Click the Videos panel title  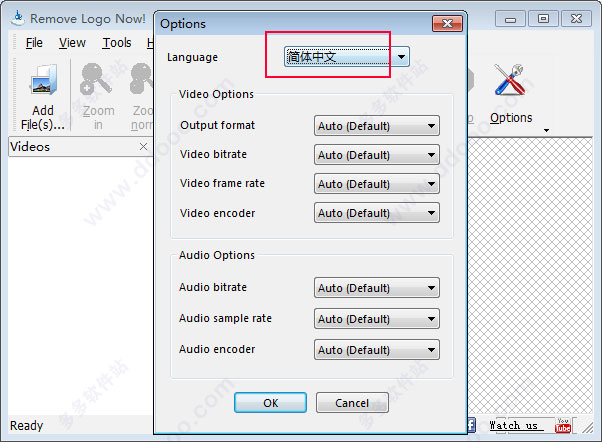pyautogui.click(x=30, y=147)
